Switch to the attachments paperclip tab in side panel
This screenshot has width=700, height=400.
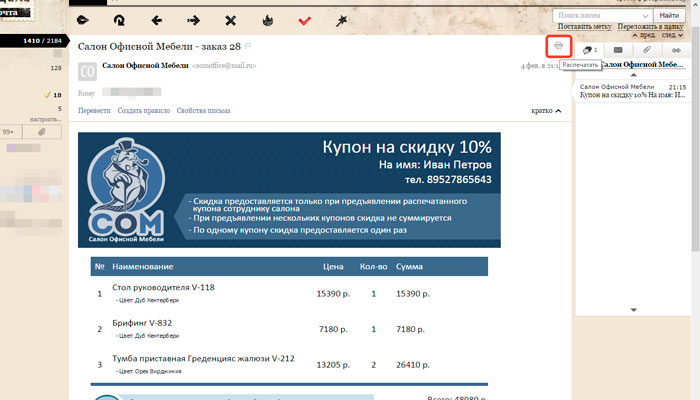[646, 50]
